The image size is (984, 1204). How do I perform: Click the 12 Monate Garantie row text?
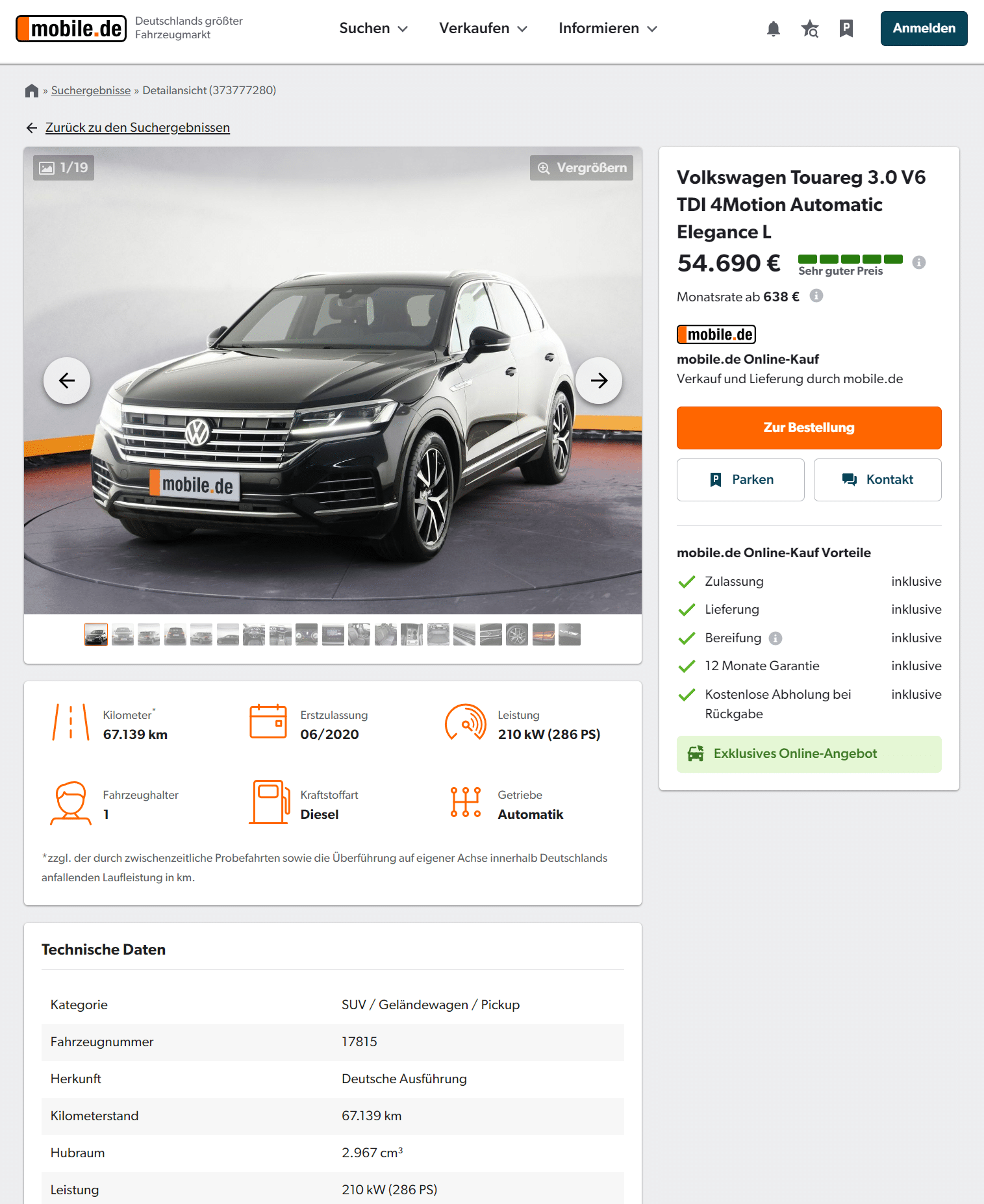[x=762, y=666]
